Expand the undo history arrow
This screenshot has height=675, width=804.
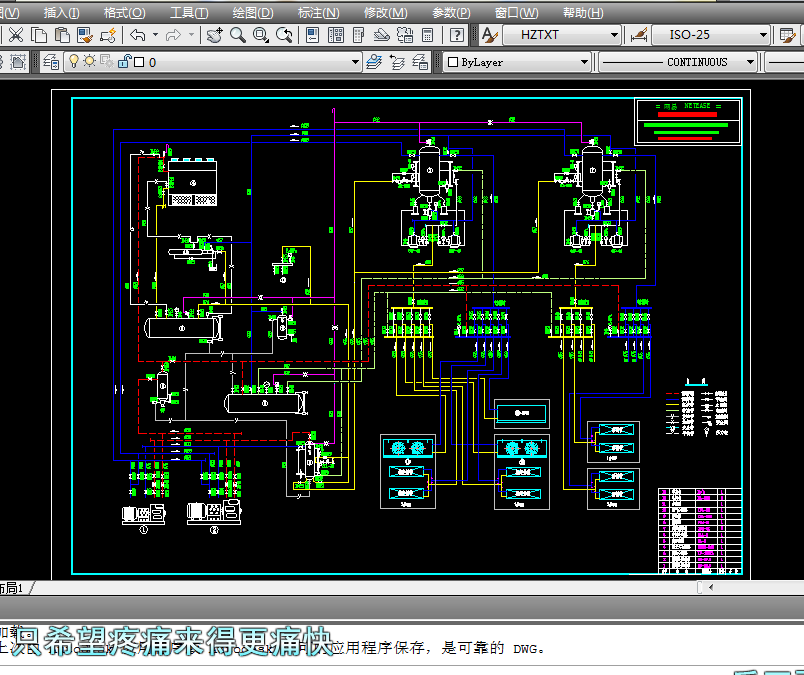point(155,35)
